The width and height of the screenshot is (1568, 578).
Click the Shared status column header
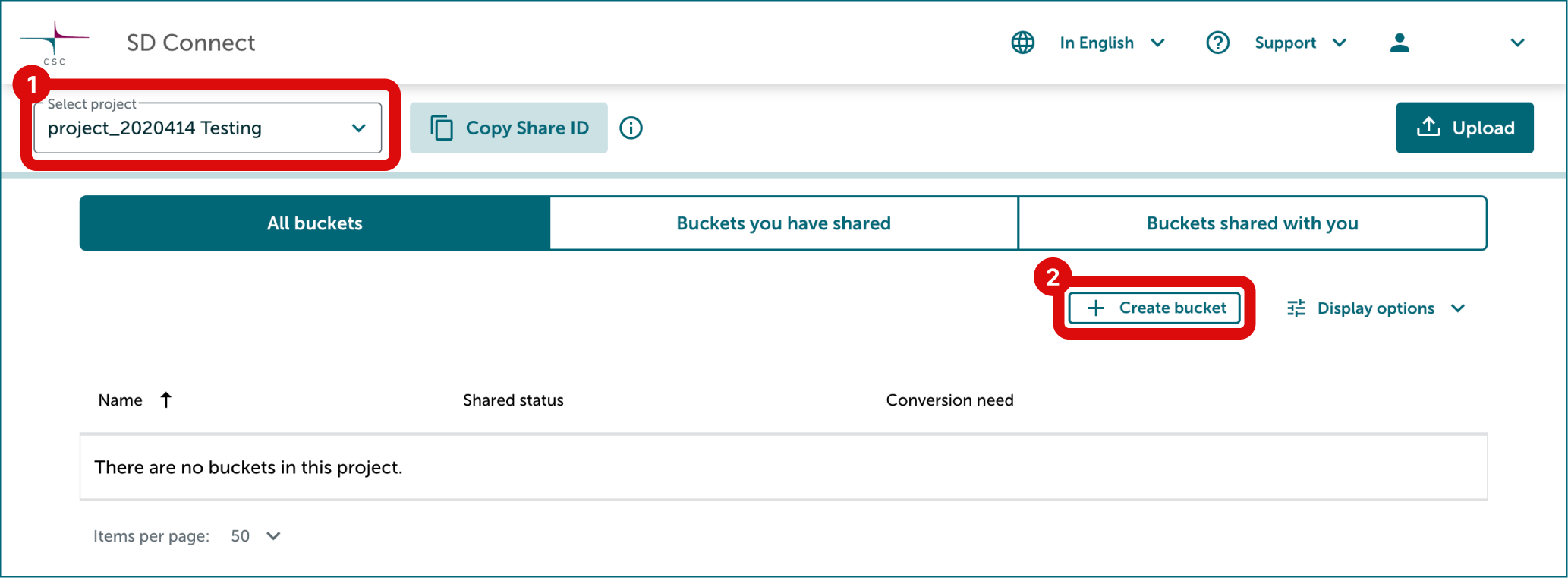tap(513, 400)
